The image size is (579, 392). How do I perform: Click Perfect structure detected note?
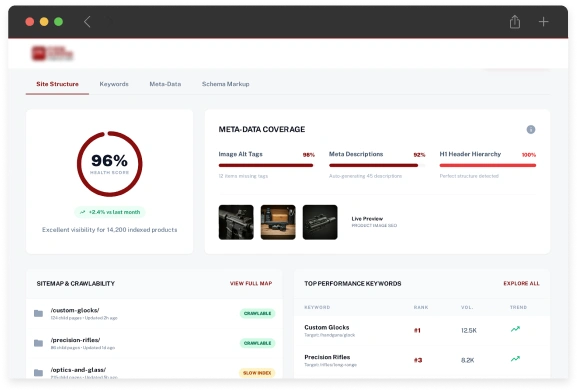(x=469, y=176)
